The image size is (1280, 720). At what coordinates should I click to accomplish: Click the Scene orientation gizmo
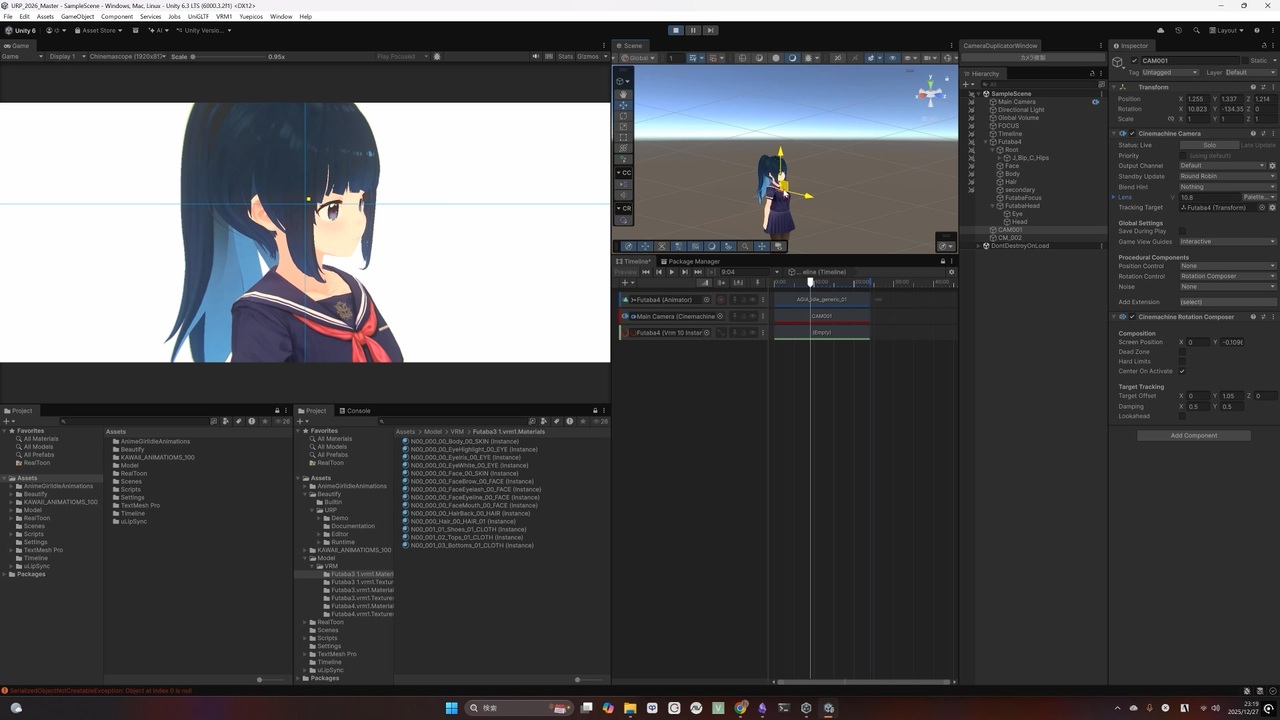[931, 93]
